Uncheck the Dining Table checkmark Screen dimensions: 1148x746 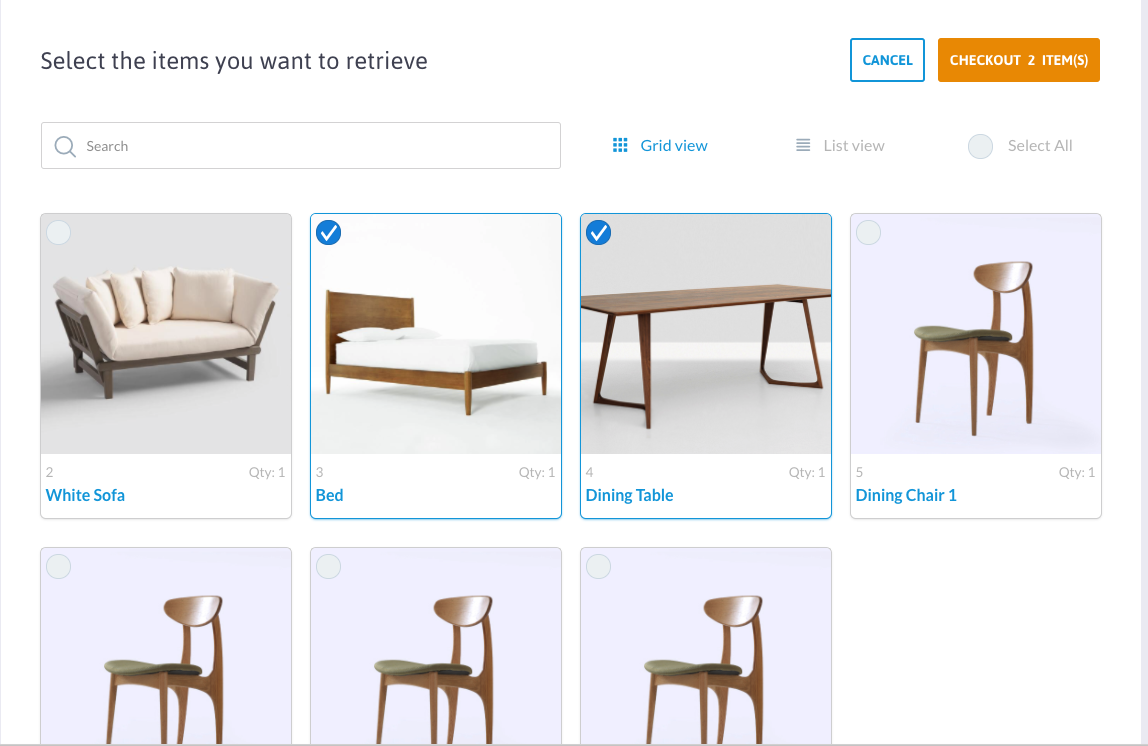599,233
